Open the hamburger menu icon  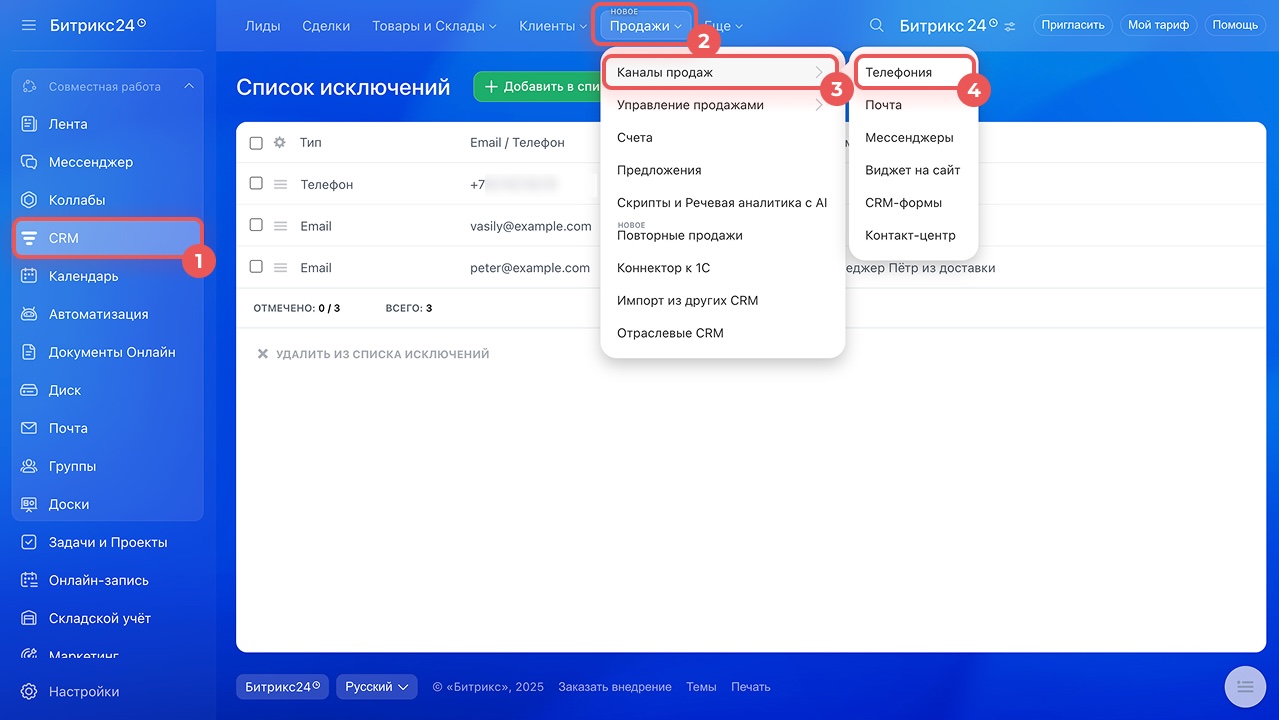tap(28, 24)
